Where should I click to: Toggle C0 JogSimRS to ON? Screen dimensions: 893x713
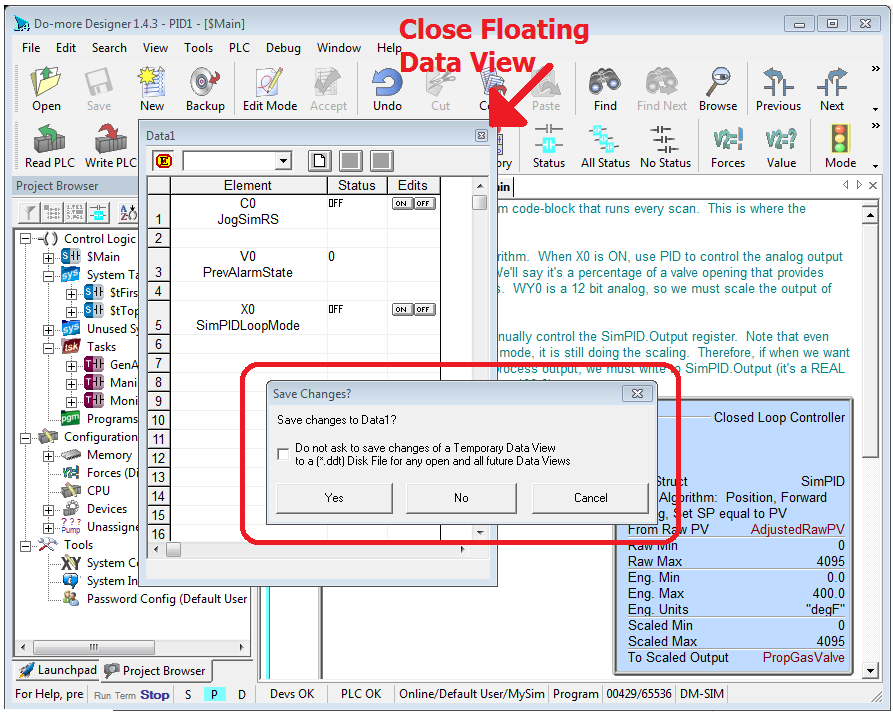tap(401, 203)
